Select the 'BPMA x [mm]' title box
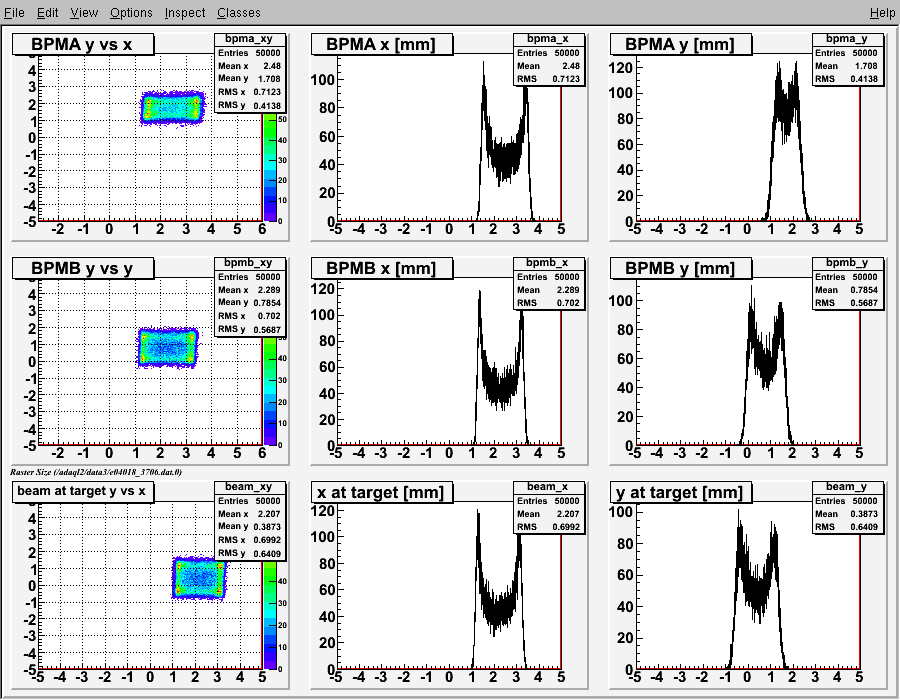 pyautogui.click(x=382, y=44)
